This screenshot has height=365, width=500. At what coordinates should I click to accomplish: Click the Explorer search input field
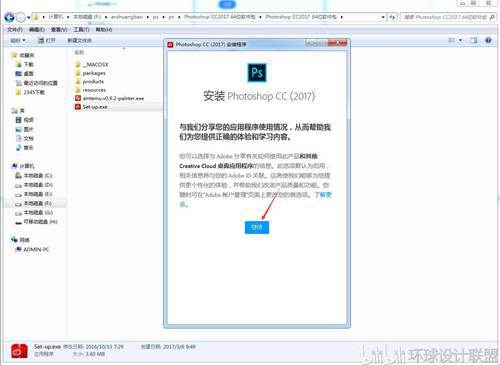click(x=448, y=17)
